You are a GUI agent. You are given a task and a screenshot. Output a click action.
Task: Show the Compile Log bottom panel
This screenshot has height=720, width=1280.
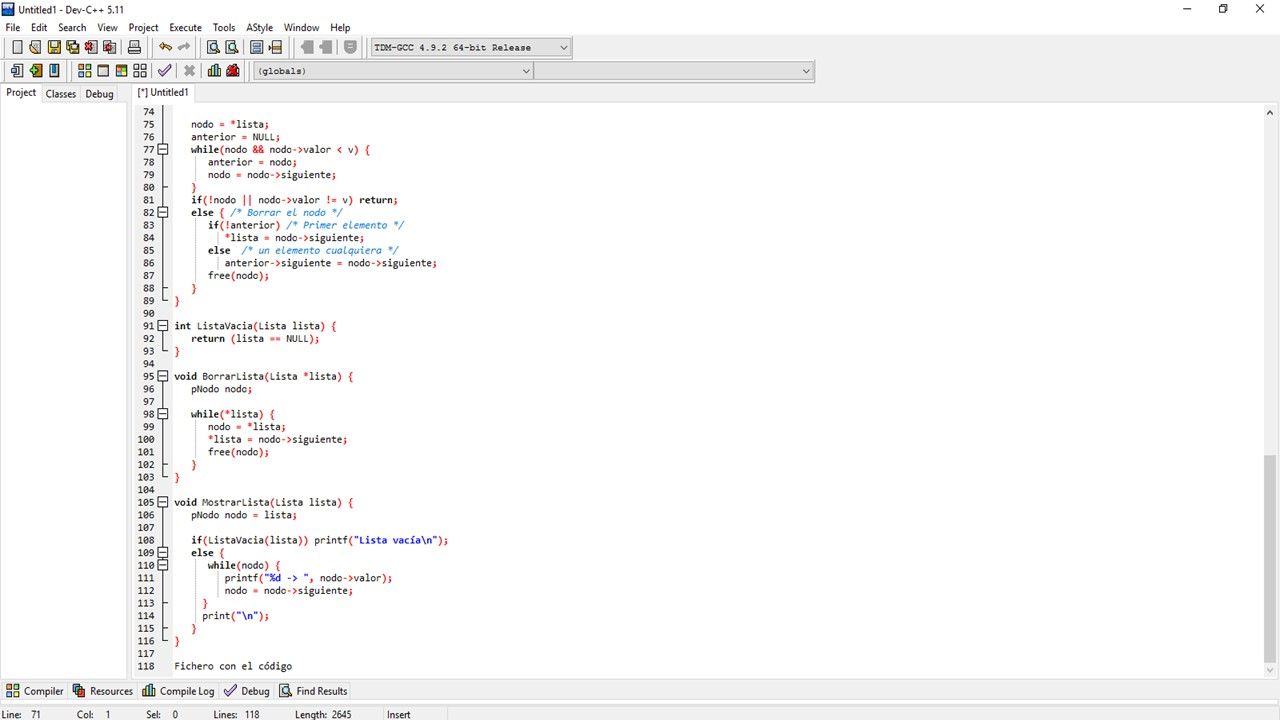coord(178,691)
